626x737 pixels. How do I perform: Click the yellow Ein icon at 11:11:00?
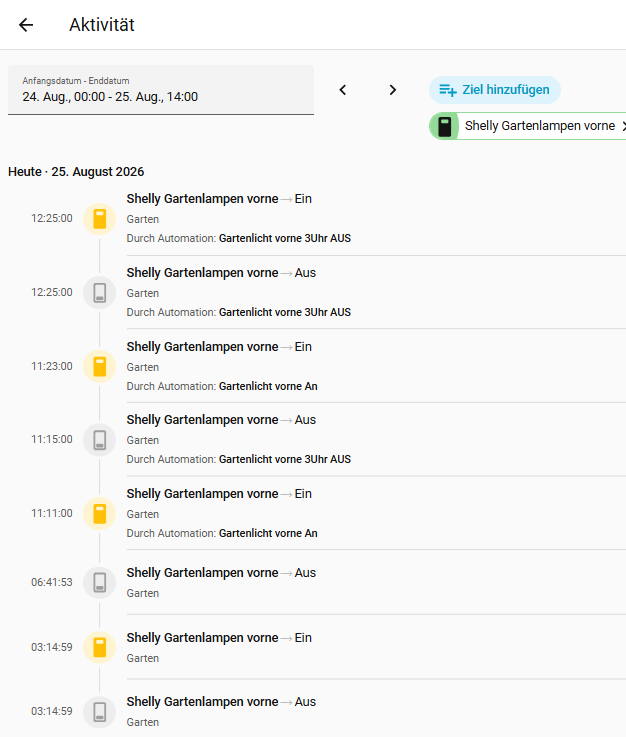coord(100,513)
